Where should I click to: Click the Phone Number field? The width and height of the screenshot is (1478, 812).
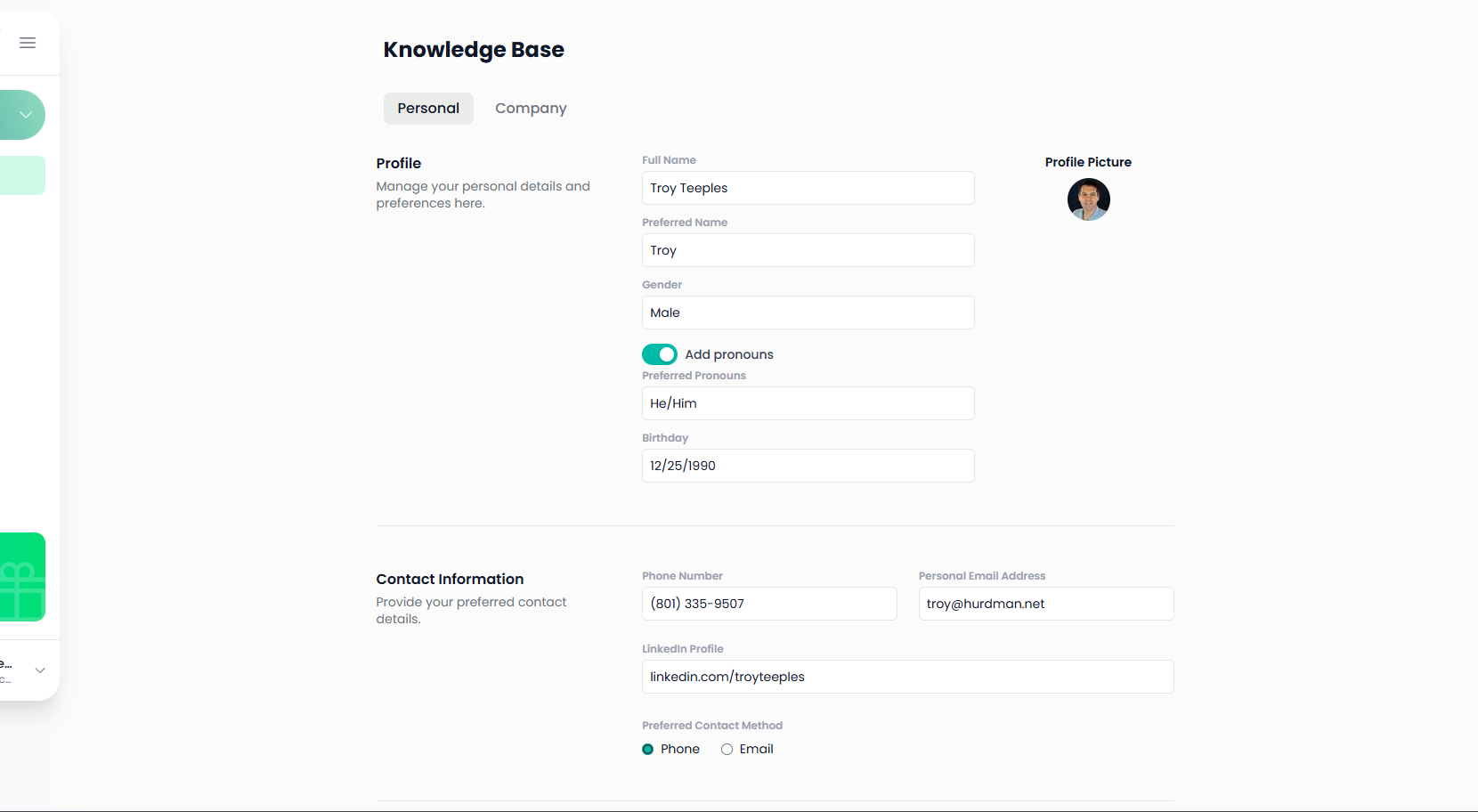tap(769, 604)
